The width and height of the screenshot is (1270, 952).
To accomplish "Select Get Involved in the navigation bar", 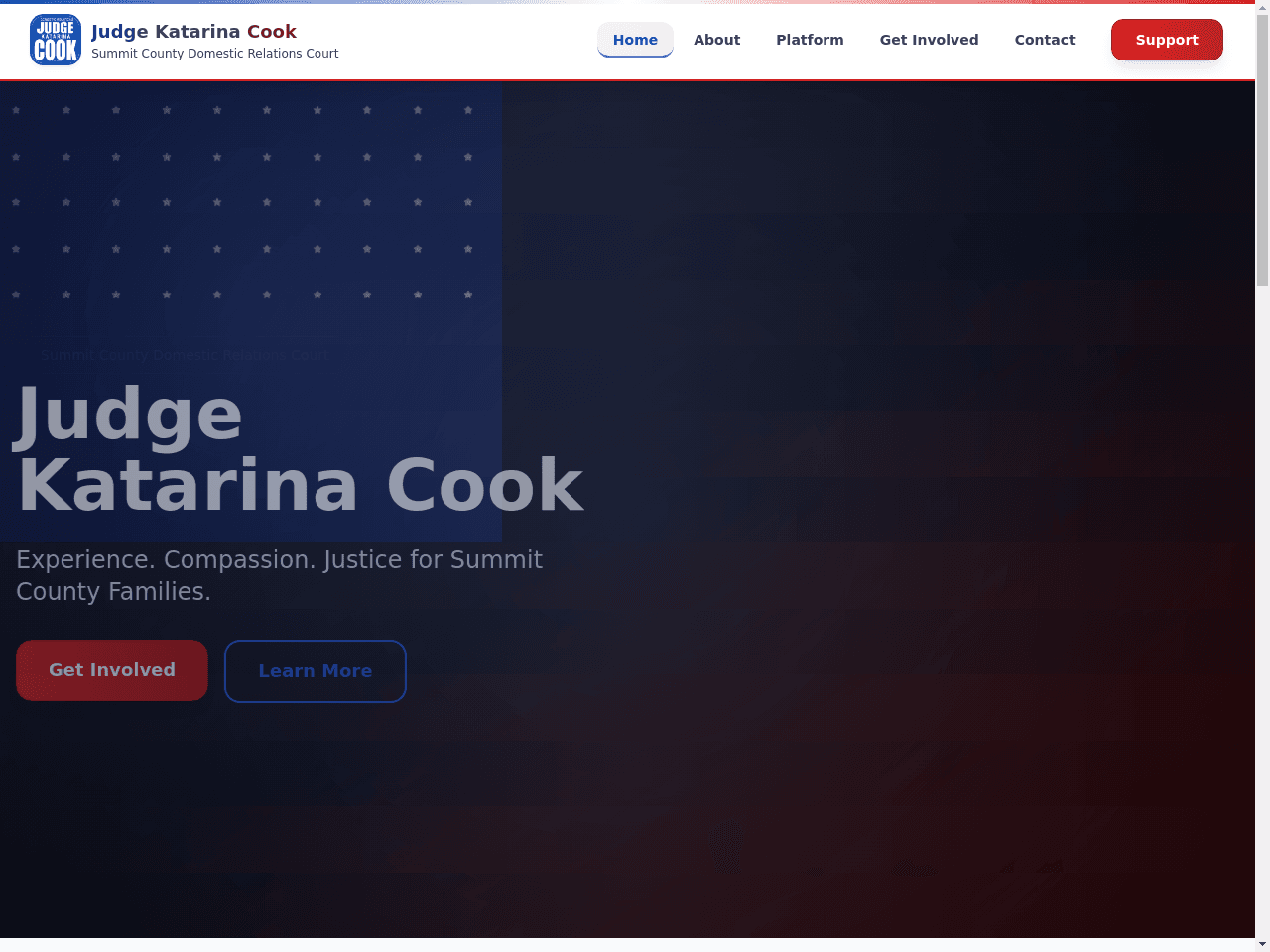I will point(929,40).
